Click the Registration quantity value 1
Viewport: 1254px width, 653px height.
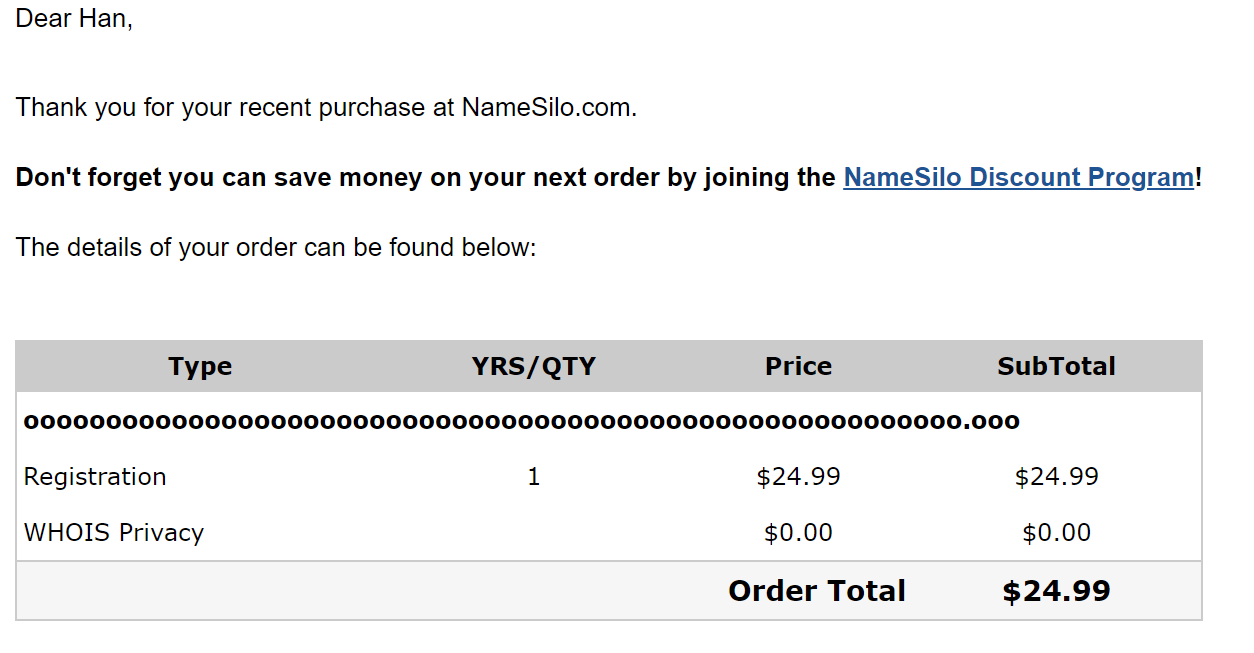click(x=533, y=477)
